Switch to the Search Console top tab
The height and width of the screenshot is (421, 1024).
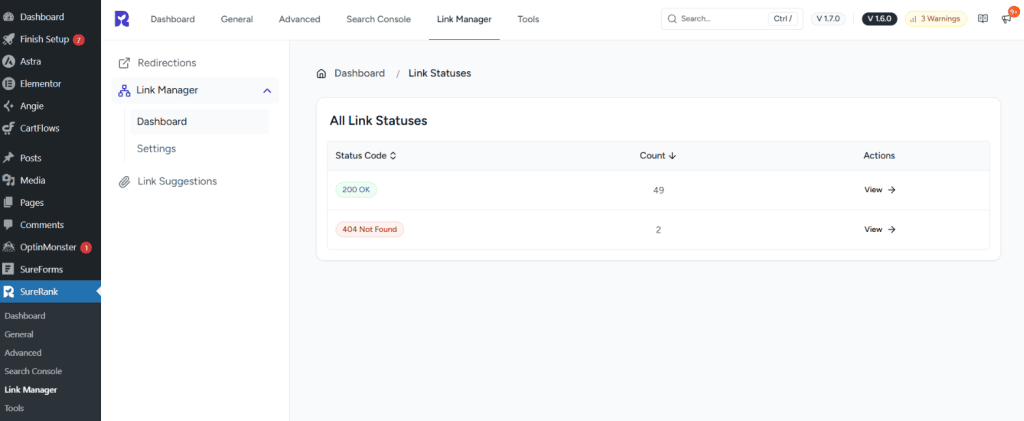pos(379,20)
